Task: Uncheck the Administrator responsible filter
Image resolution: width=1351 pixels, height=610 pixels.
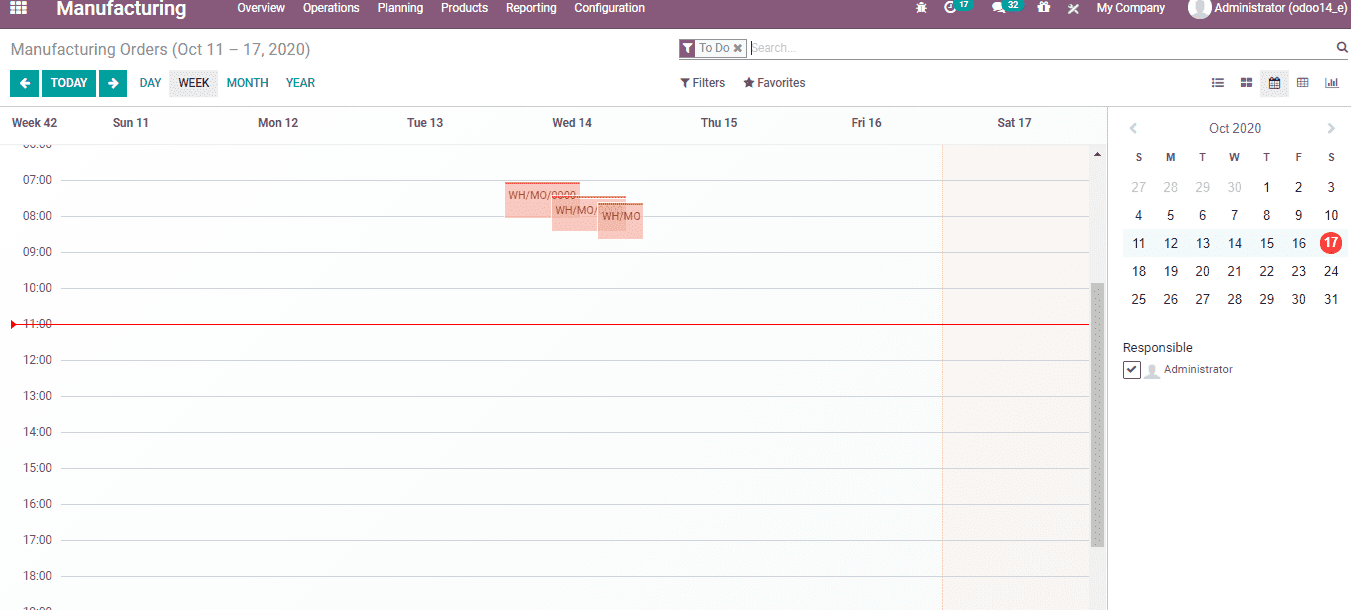Action: [1131, 369]
